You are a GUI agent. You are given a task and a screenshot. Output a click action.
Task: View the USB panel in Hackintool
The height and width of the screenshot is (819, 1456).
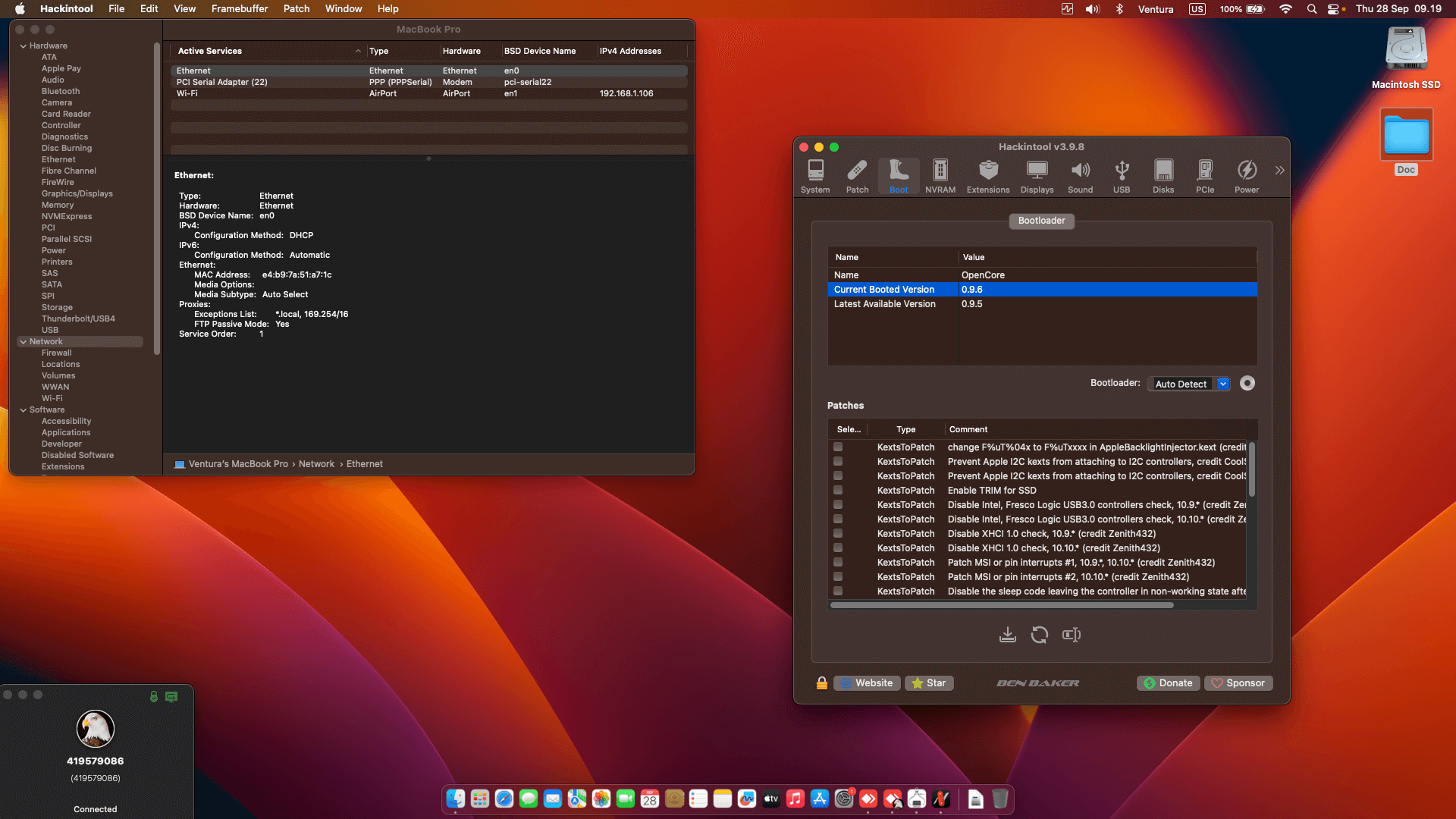(1122, 175)
